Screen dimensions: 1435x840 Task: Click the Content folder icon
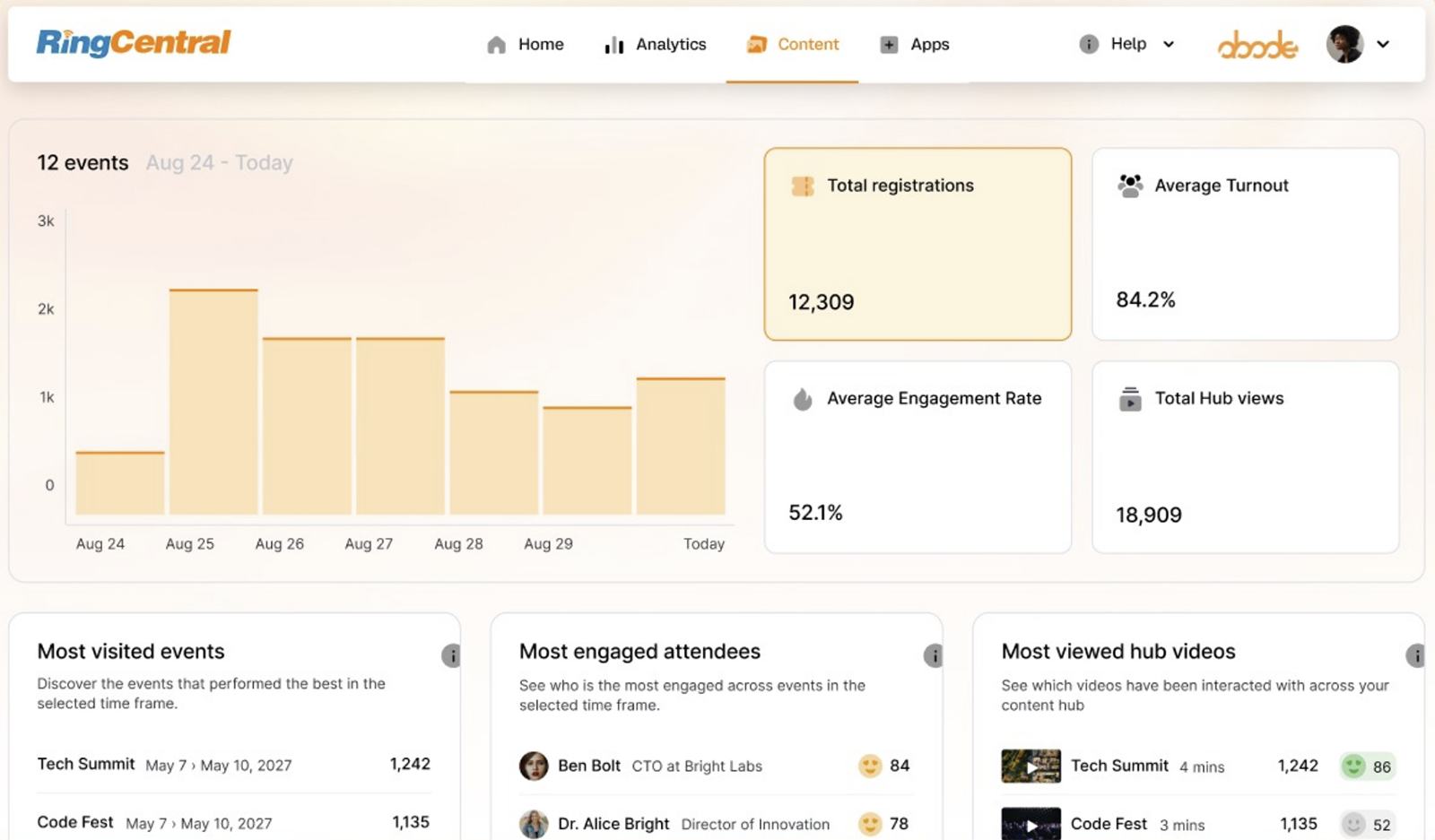(757, 44)
